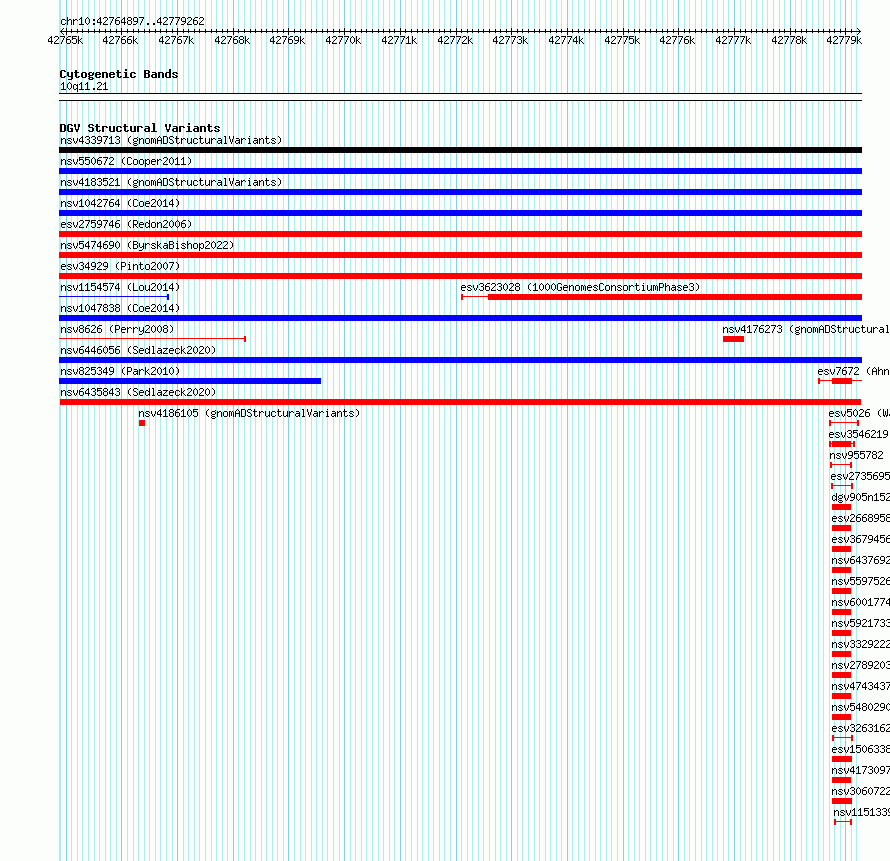Open the nsv6001774 variant label
Image resolution: width=890 pixels, height=861 pixels.
click(860, 602)
